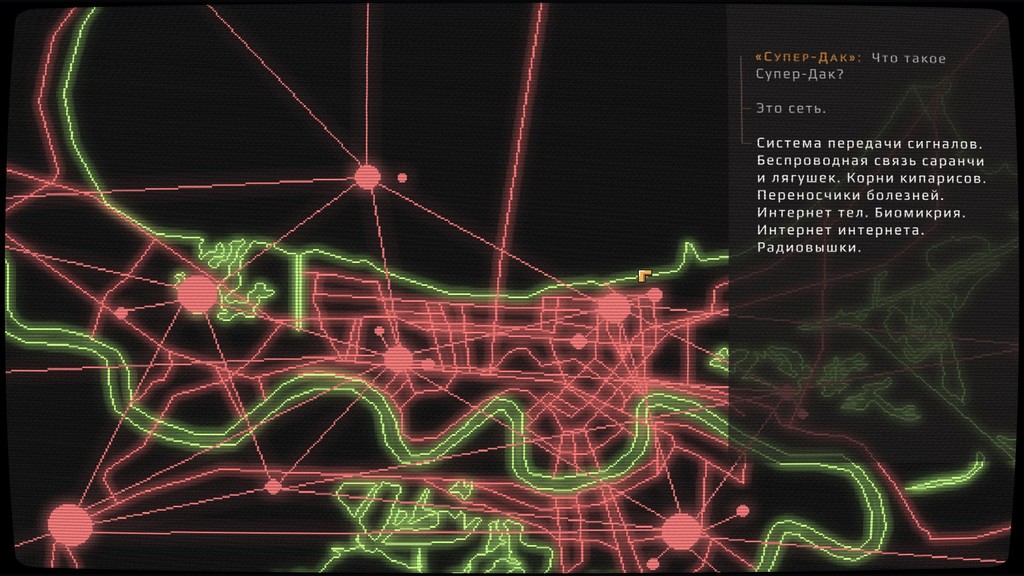Image resolution: width=1024 pixels, height=576 pixels.
Task: Click the «Супер-Дак?» line of the question
Action: click(800, 74)
